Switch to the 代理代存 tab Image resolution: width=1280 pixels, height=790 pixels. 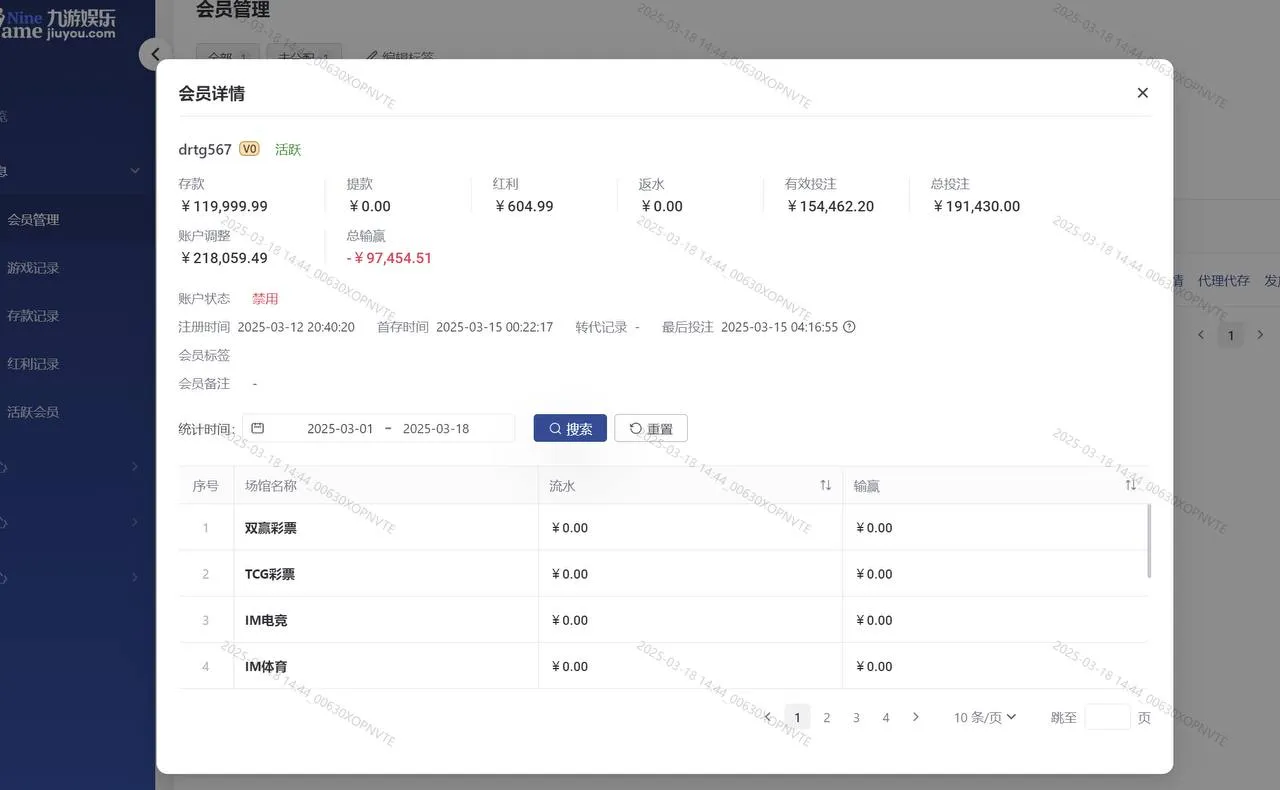[x=1224, y=281]
